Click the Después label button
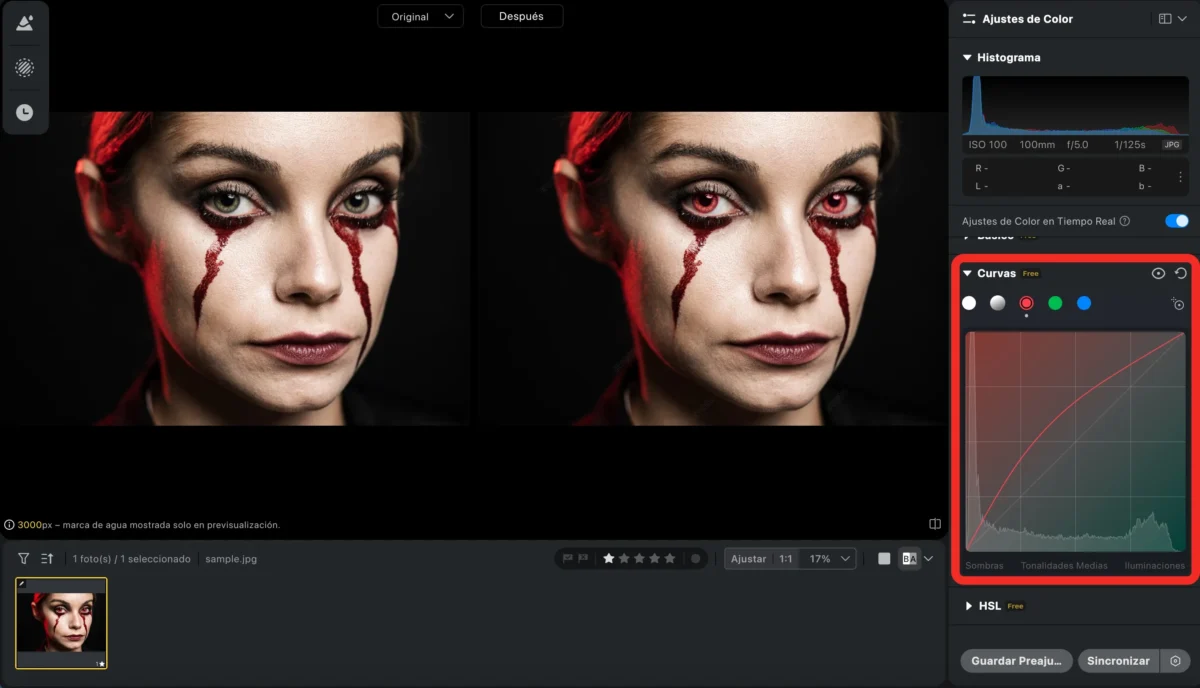Viewport: 1200px width, 688px height. click(521, 16)
